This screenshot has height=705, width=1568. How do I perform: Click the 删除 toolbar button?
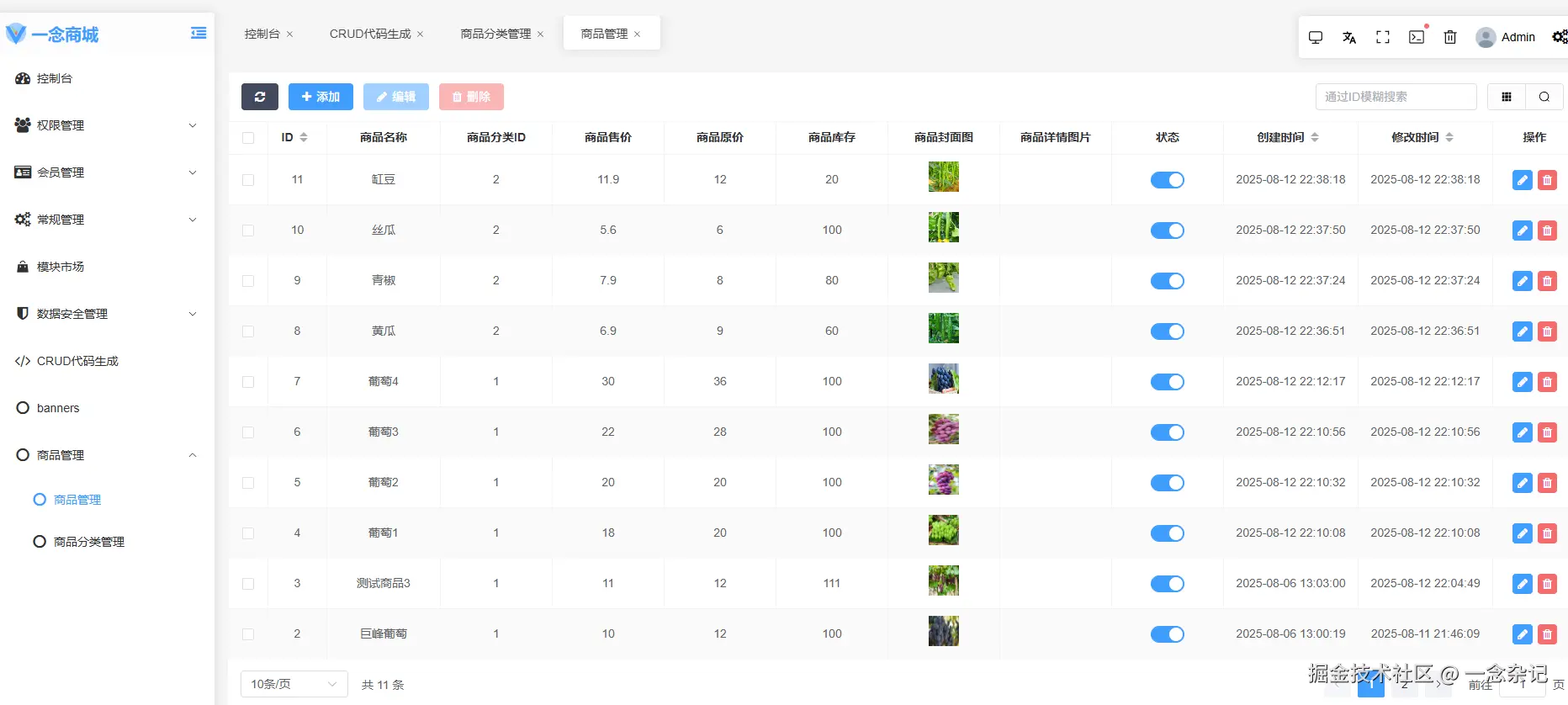pyautogui.click(x=471, y=97)
